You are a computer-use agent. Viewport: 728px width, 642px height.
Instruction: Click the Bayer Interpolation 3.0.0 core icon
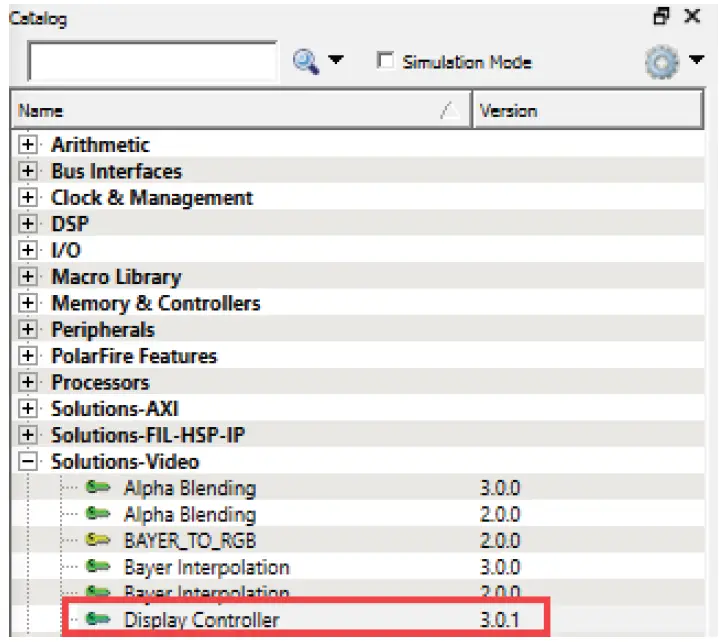pos(97,567)
